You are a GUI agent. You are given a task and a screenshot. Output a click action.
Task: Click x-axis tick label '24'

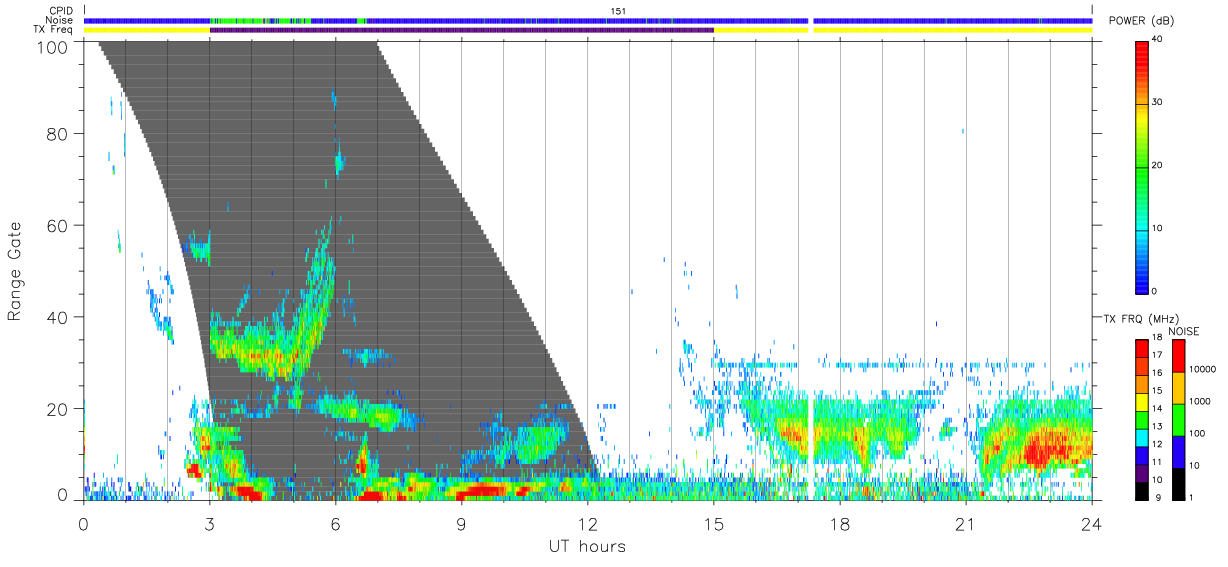pos(1091,523)
